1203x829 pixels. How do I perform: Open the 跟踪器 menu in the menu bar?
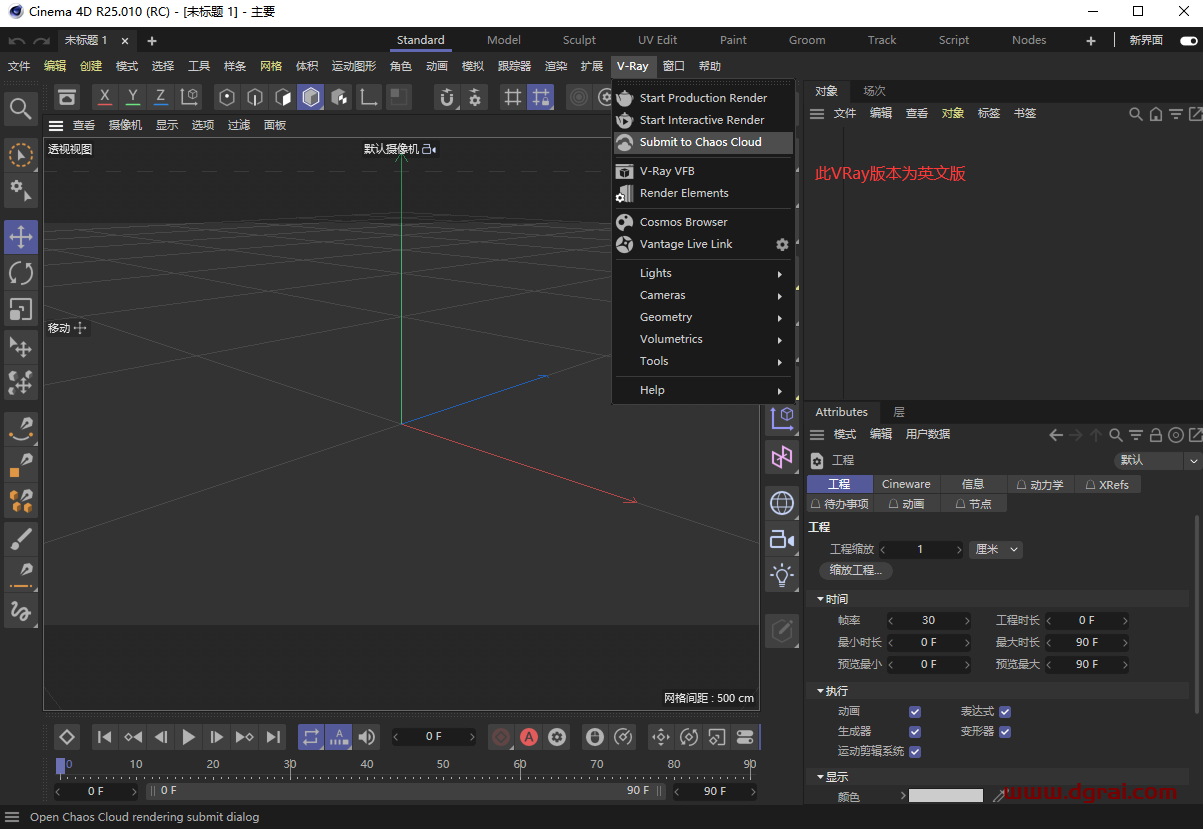pyautogui.click(x=514, y=66)
